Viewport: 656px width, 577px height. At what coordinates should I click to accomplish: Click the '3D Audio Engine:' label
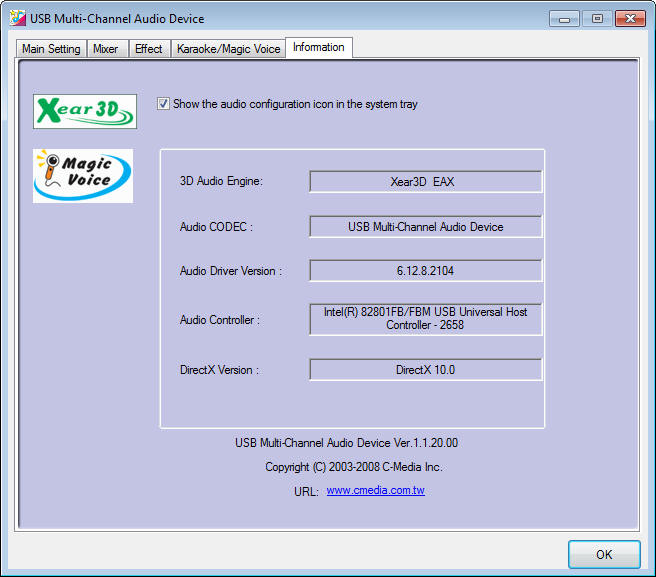(x=221, y=181)
